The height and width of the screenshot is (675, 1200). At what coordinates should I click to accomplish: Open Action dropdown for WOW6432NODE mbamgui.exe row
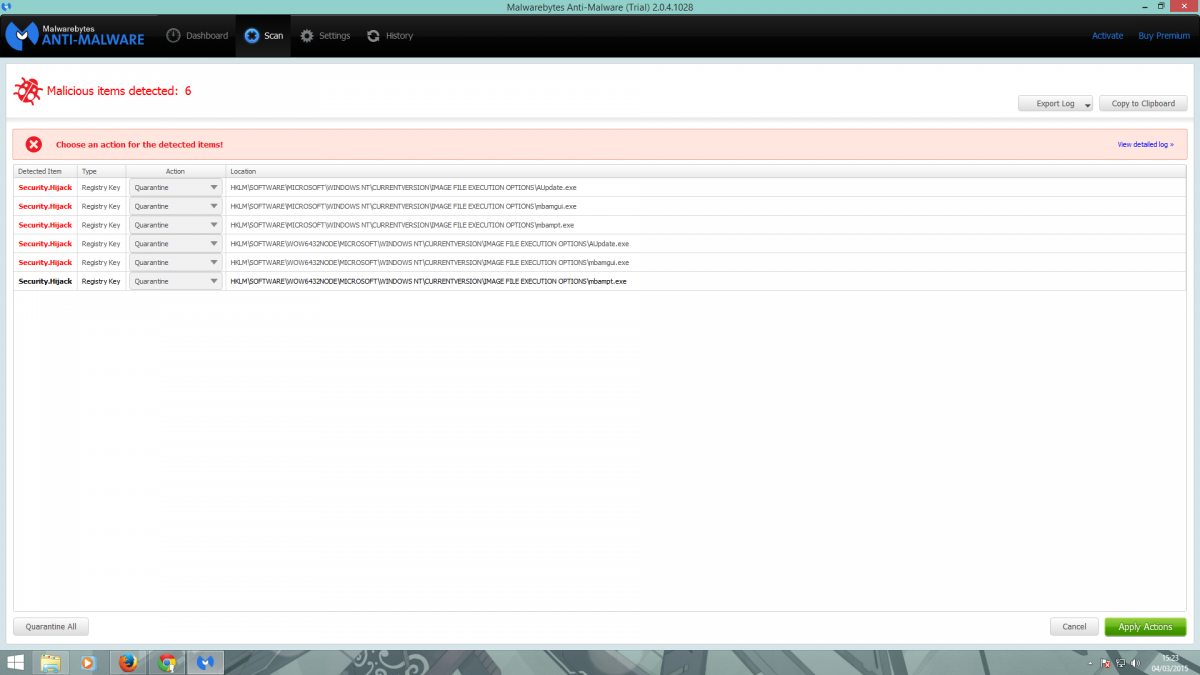[x=175, y=263]
